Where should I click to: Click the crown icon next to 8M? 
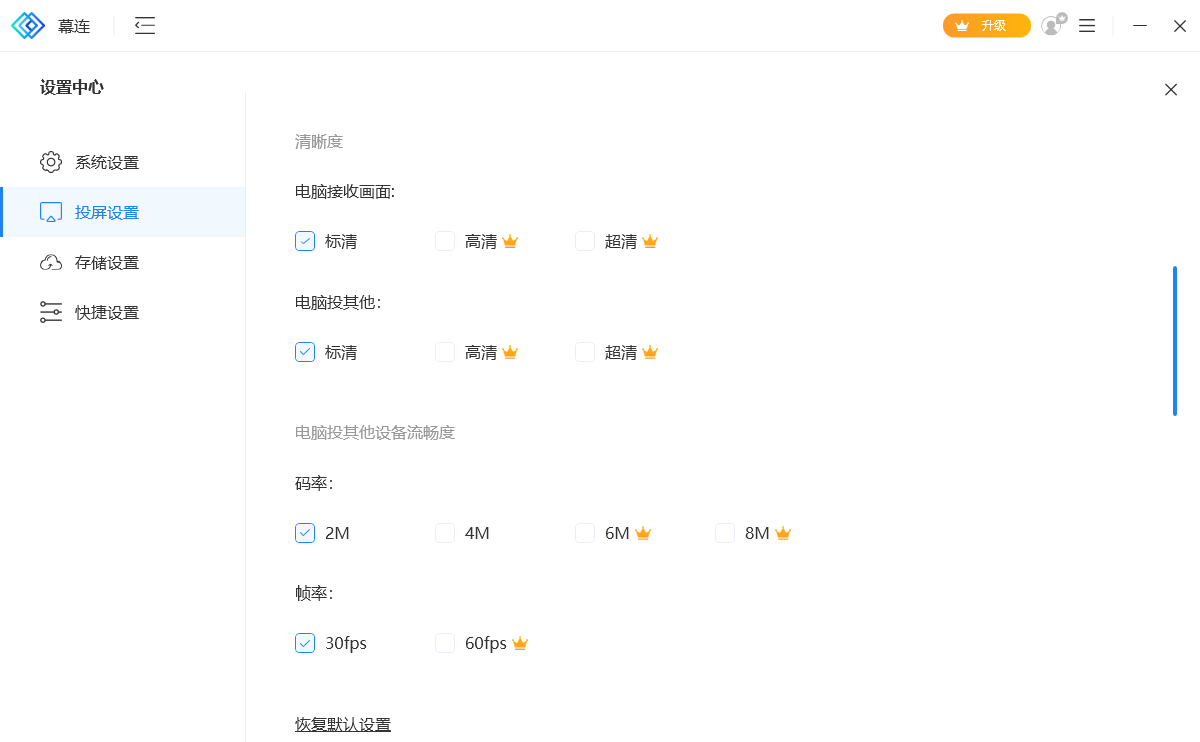point(783,533)
